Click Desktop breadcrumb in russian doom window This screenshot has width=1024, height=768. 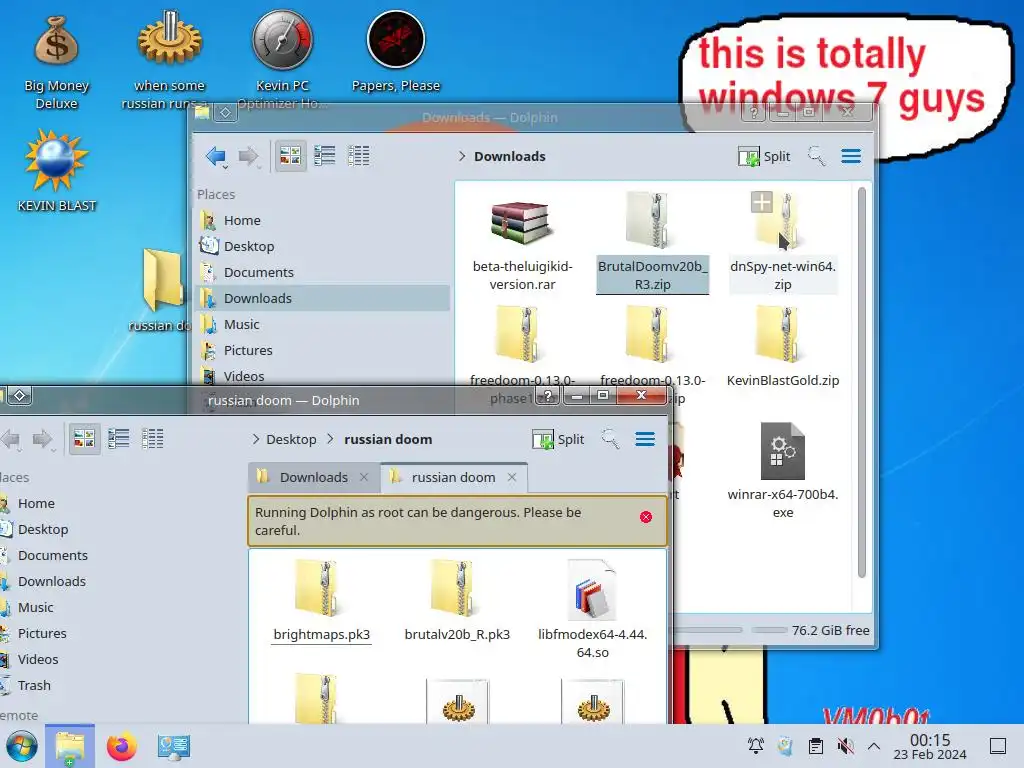pos(291,440)
